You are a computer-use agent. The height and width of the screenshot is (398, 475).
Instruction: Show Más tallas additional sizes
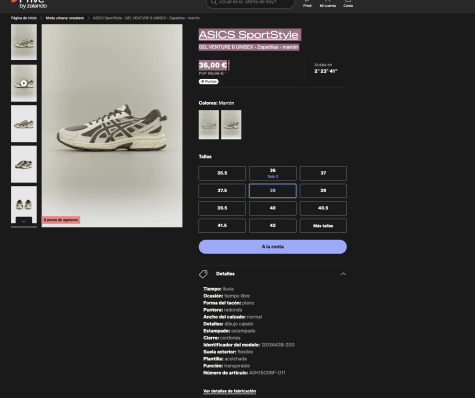click(323, 226)
